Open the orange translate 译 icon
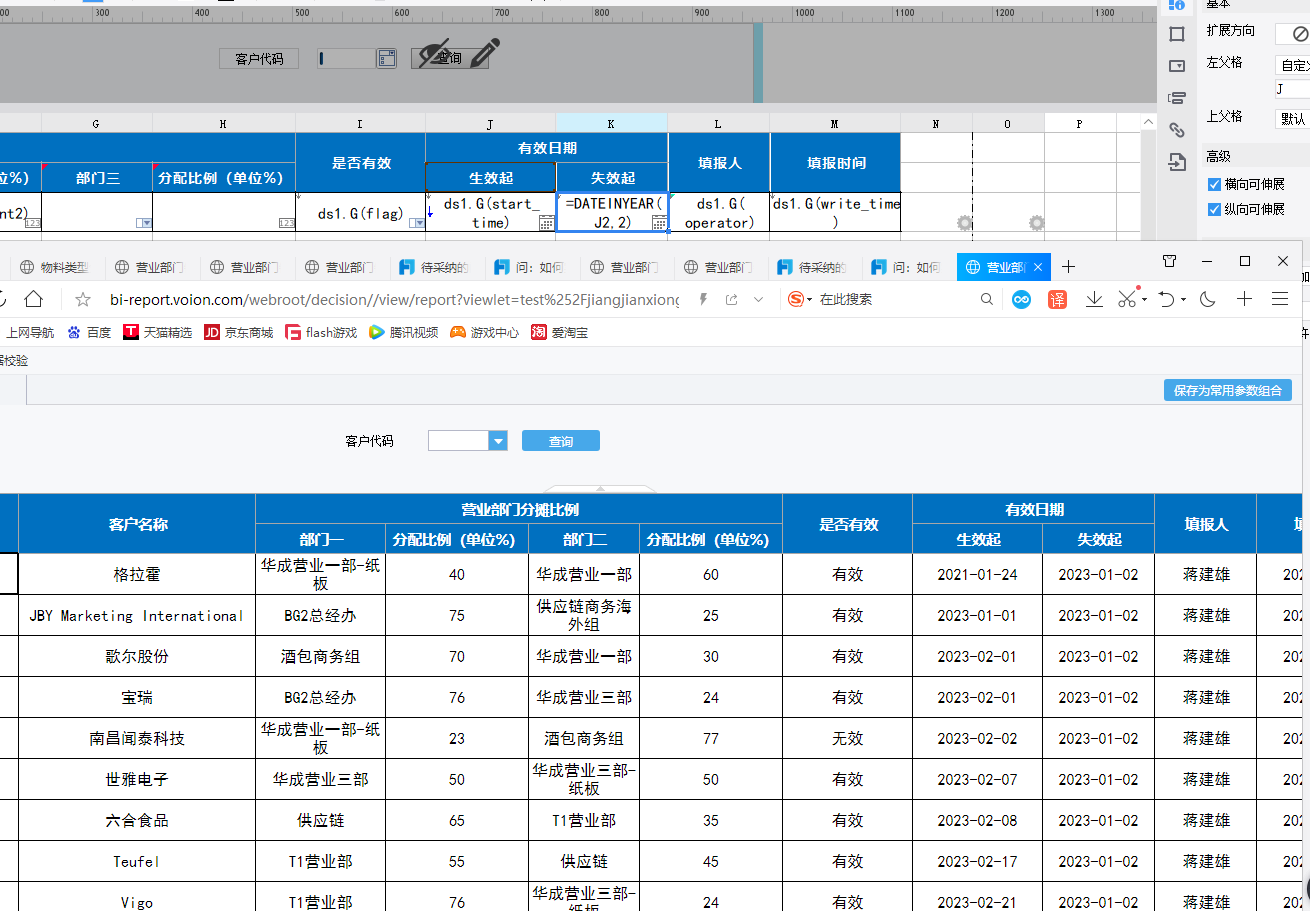The image size is (1310, 911). 1057,299
